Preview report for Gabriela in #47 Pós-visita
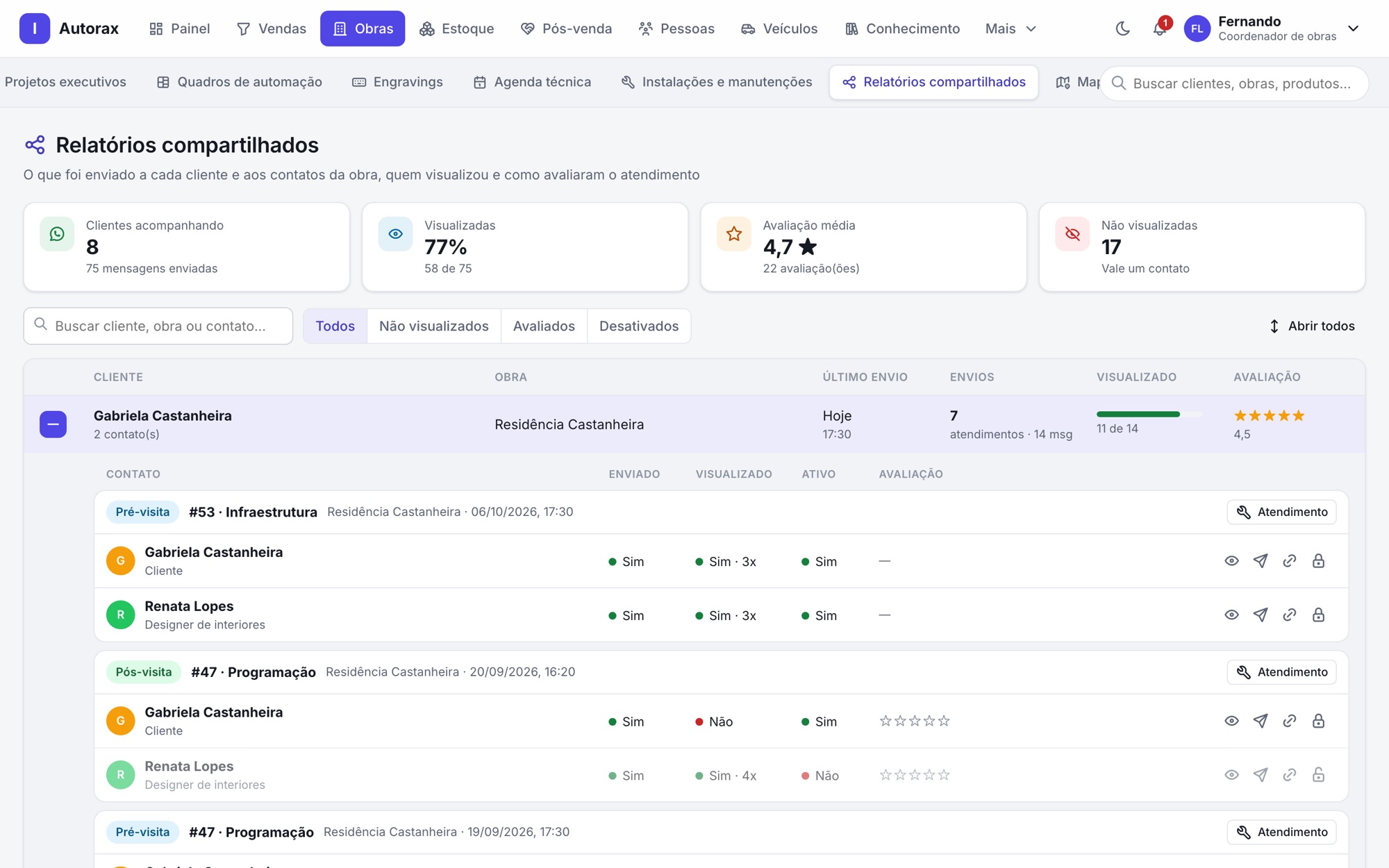 point(1231,721)
